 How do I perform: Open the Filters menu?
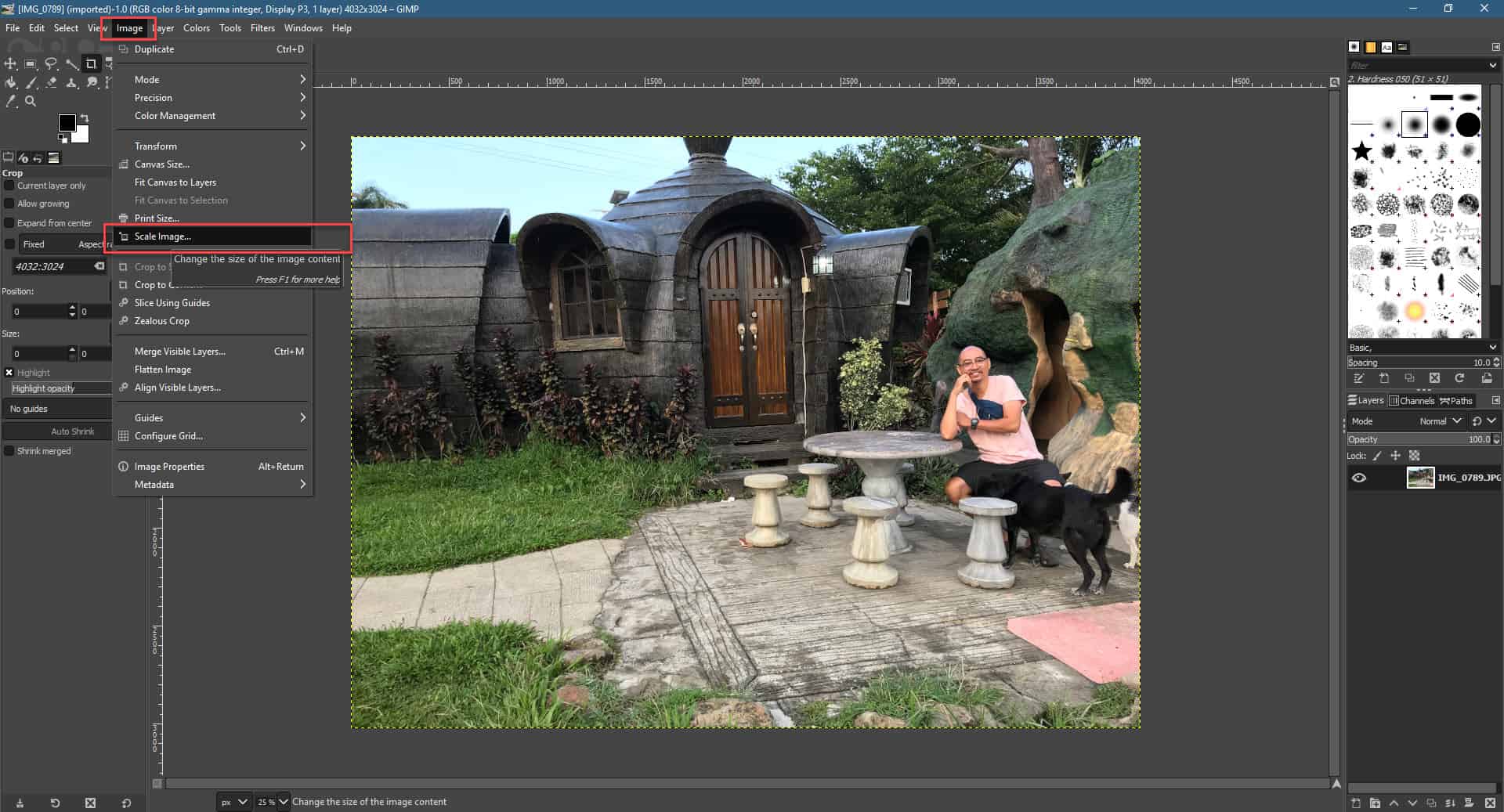262,27
